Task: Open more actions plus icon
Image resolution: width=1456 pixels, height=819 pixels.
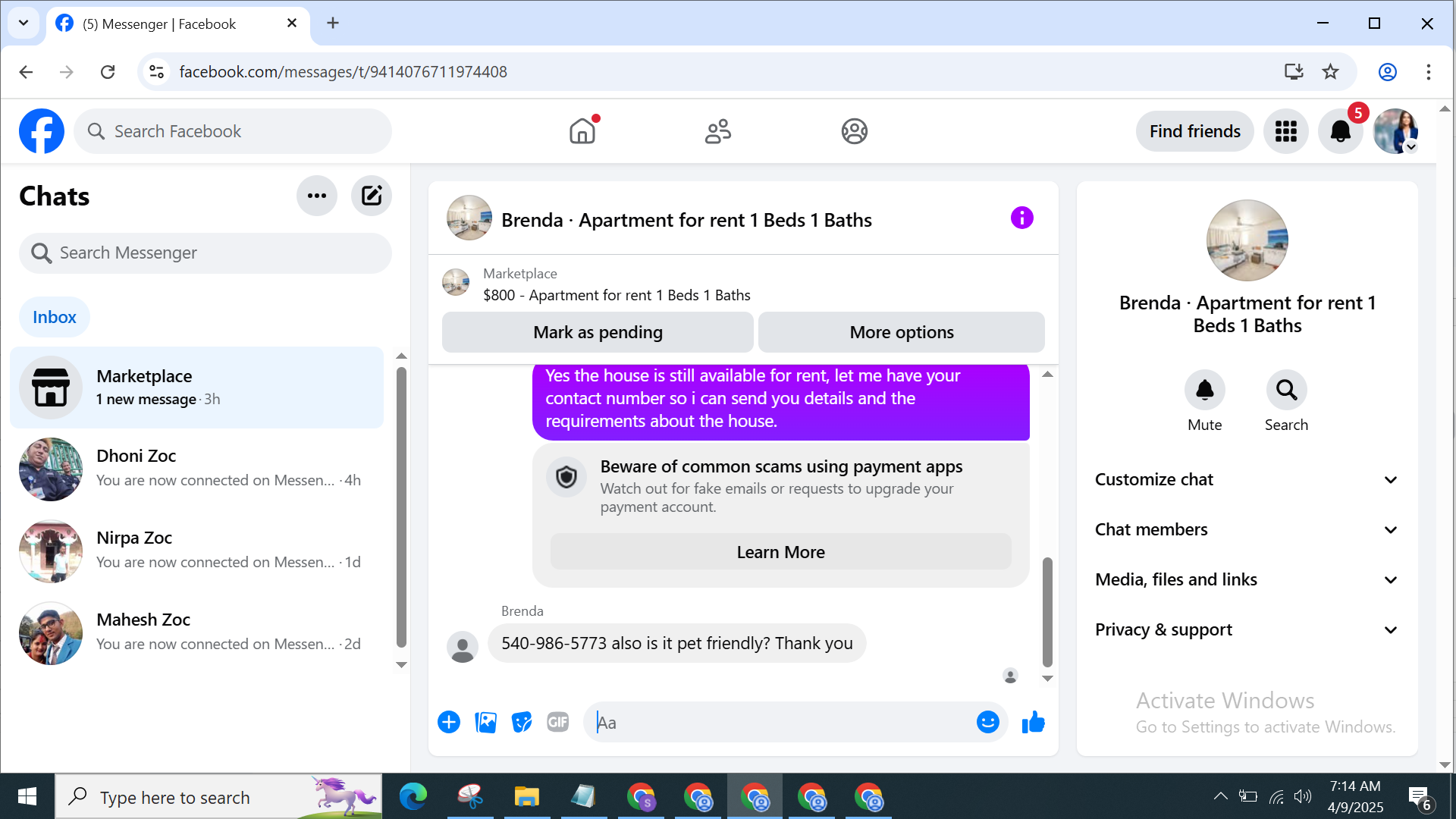Action: 449,722
